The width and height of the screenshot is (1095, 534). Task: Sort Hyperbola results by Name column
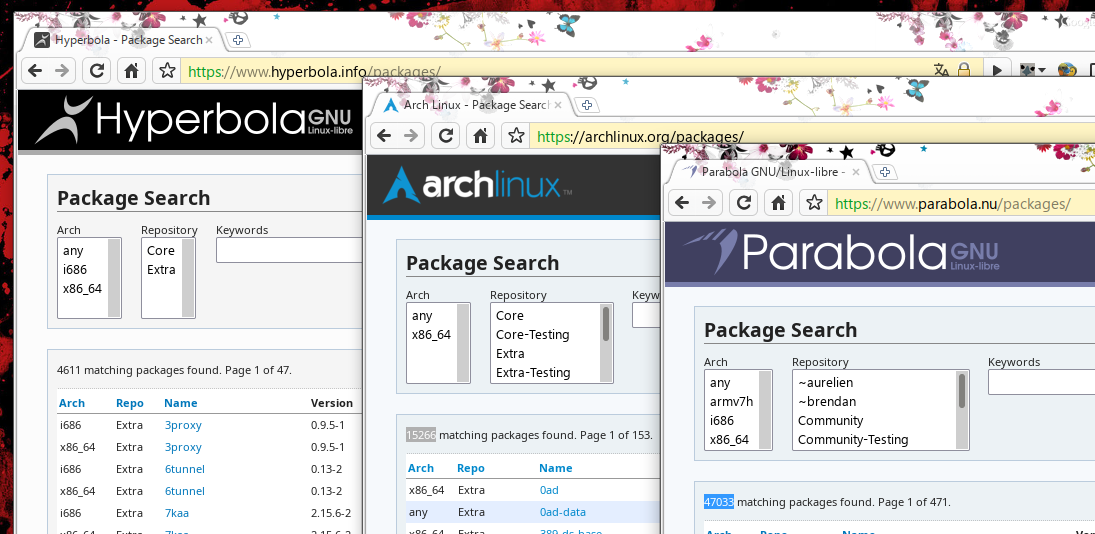[x=181, y=403]
